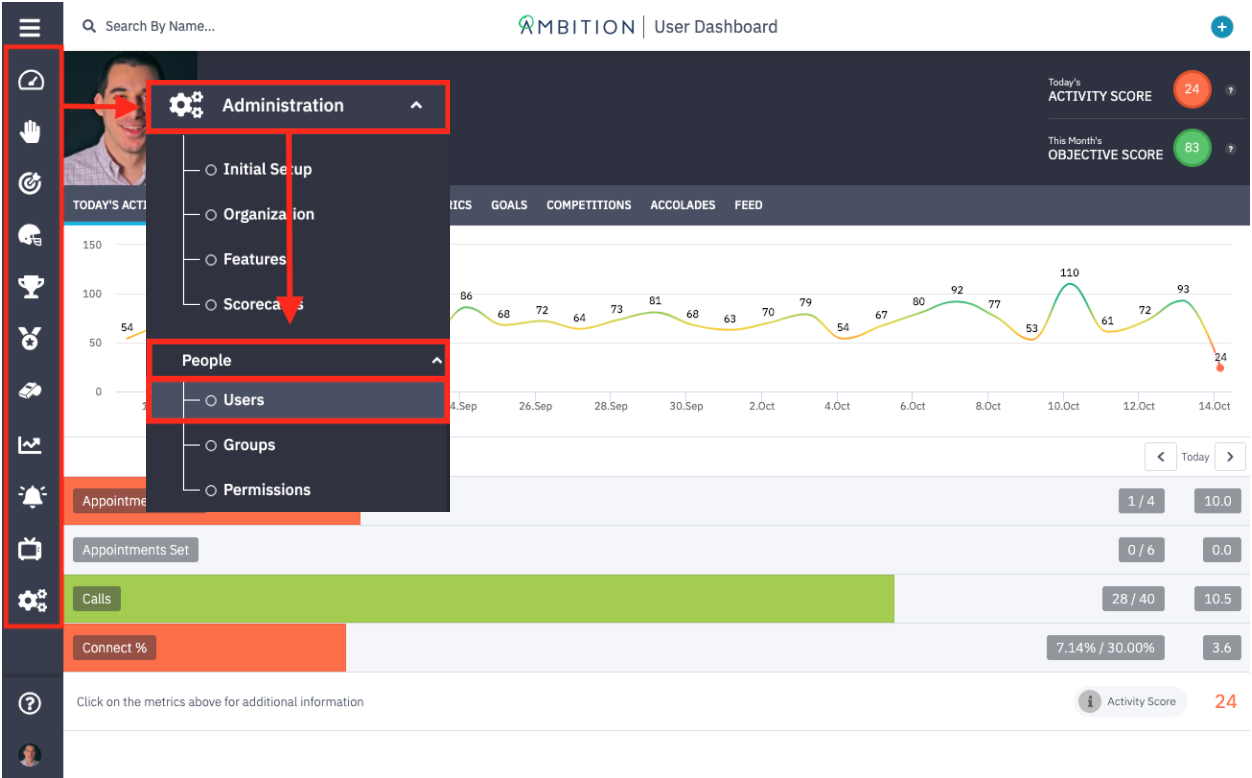
Task: Open the Administration gears sidebar icon
Action: (32, 600)
